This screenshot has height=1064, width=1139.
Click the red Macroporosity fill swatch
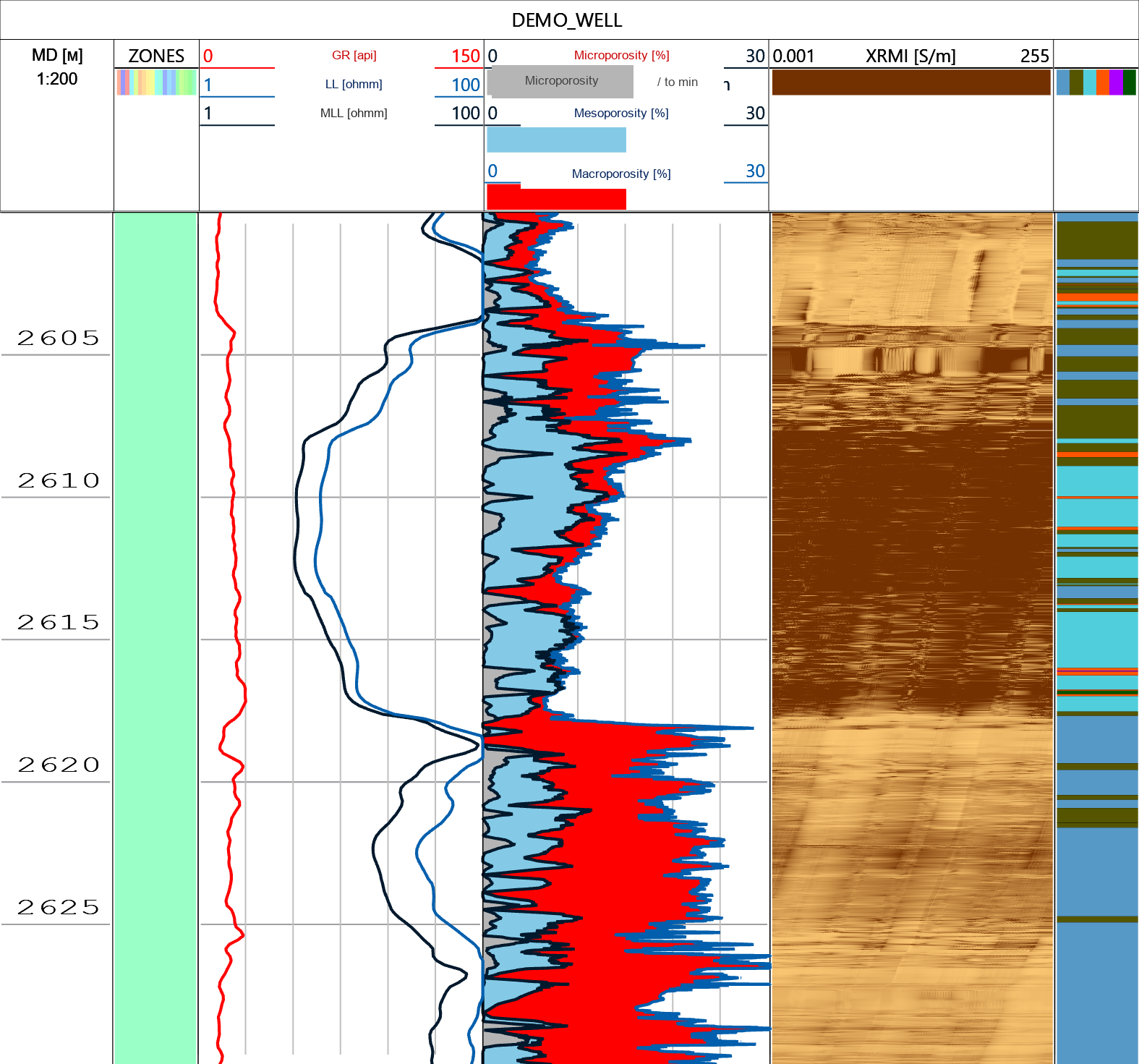click(x=556, y=197)
